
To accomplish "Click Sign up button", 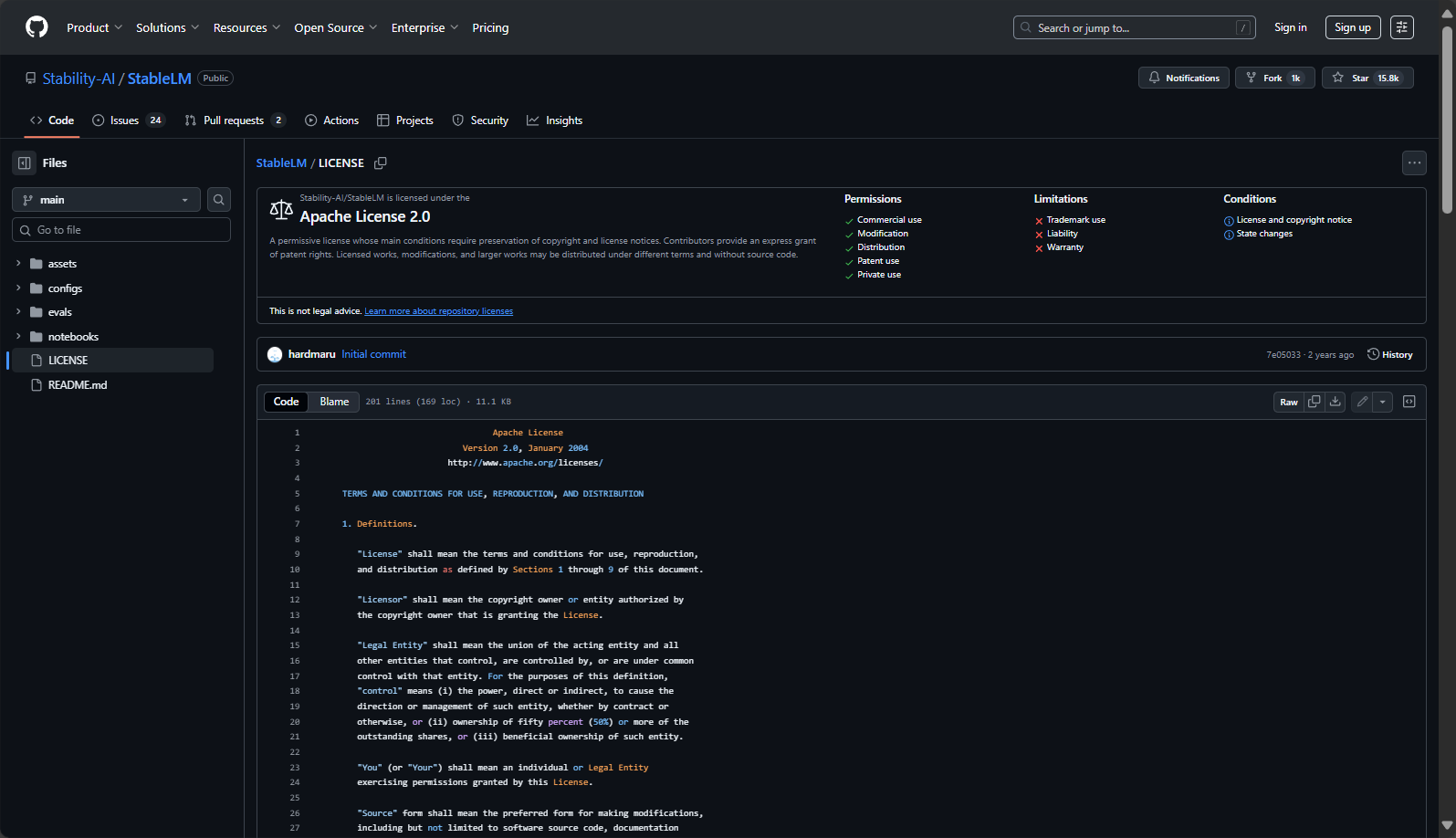I will pyautogui.click(x=1353, y=27).
